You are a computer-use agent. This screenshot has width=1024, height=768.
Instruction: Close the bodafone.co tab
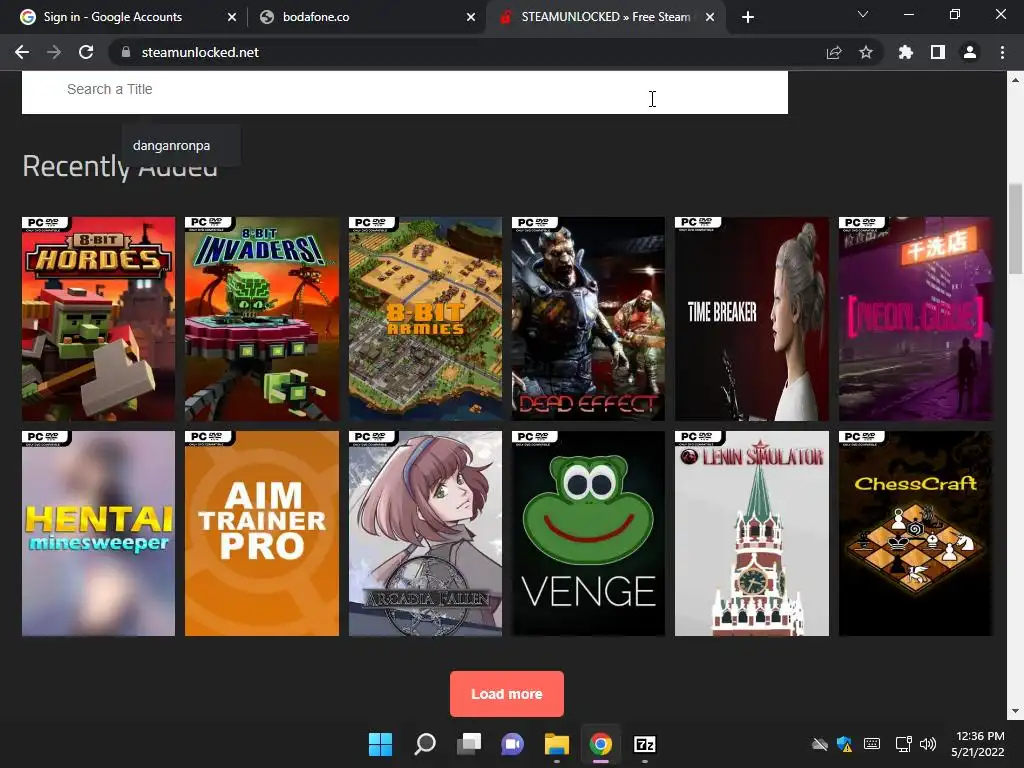pyautogui.click(x=471, y=17)
